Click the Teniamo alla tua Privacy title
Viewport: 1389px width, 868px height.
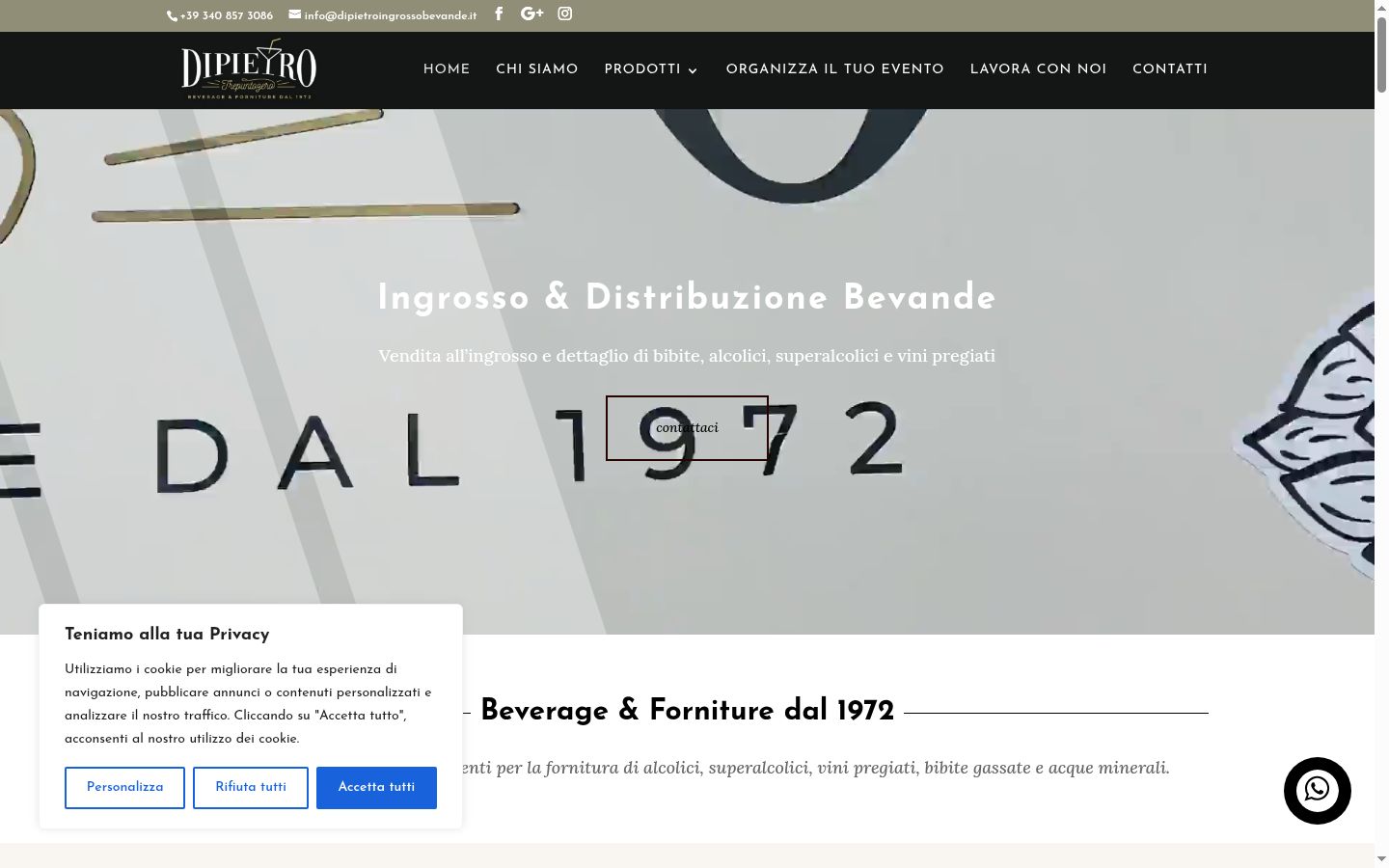167,634
